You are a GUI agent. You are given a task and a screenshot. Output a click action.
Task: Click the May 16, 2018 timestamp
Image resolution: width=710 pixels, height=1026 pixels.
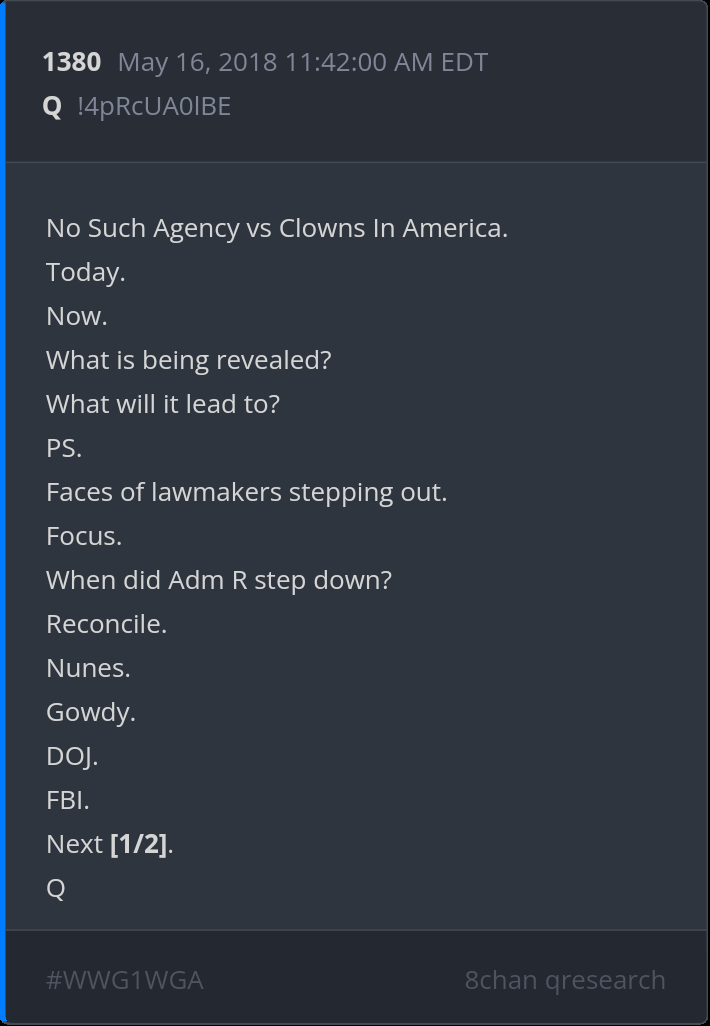(x=302, y=62)
